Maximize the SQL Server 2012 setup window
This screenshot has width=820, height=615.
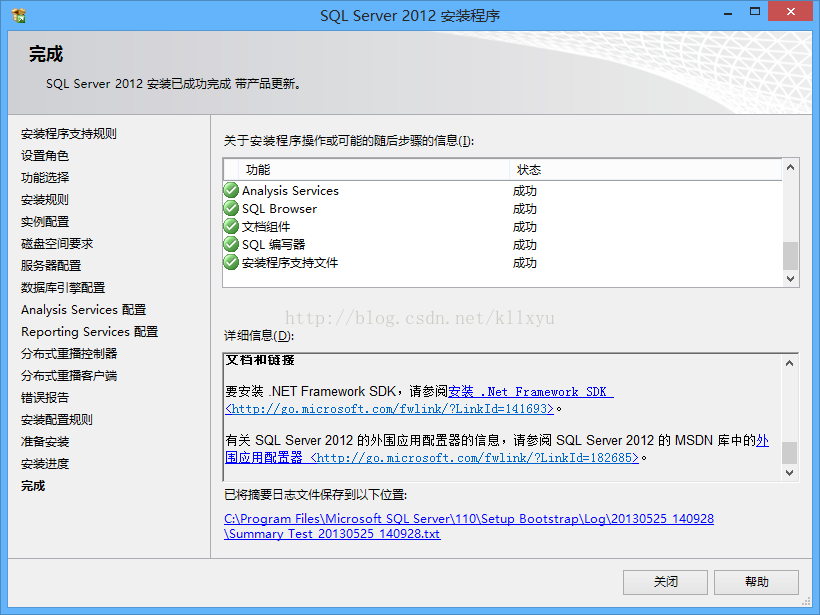[755, 12]
